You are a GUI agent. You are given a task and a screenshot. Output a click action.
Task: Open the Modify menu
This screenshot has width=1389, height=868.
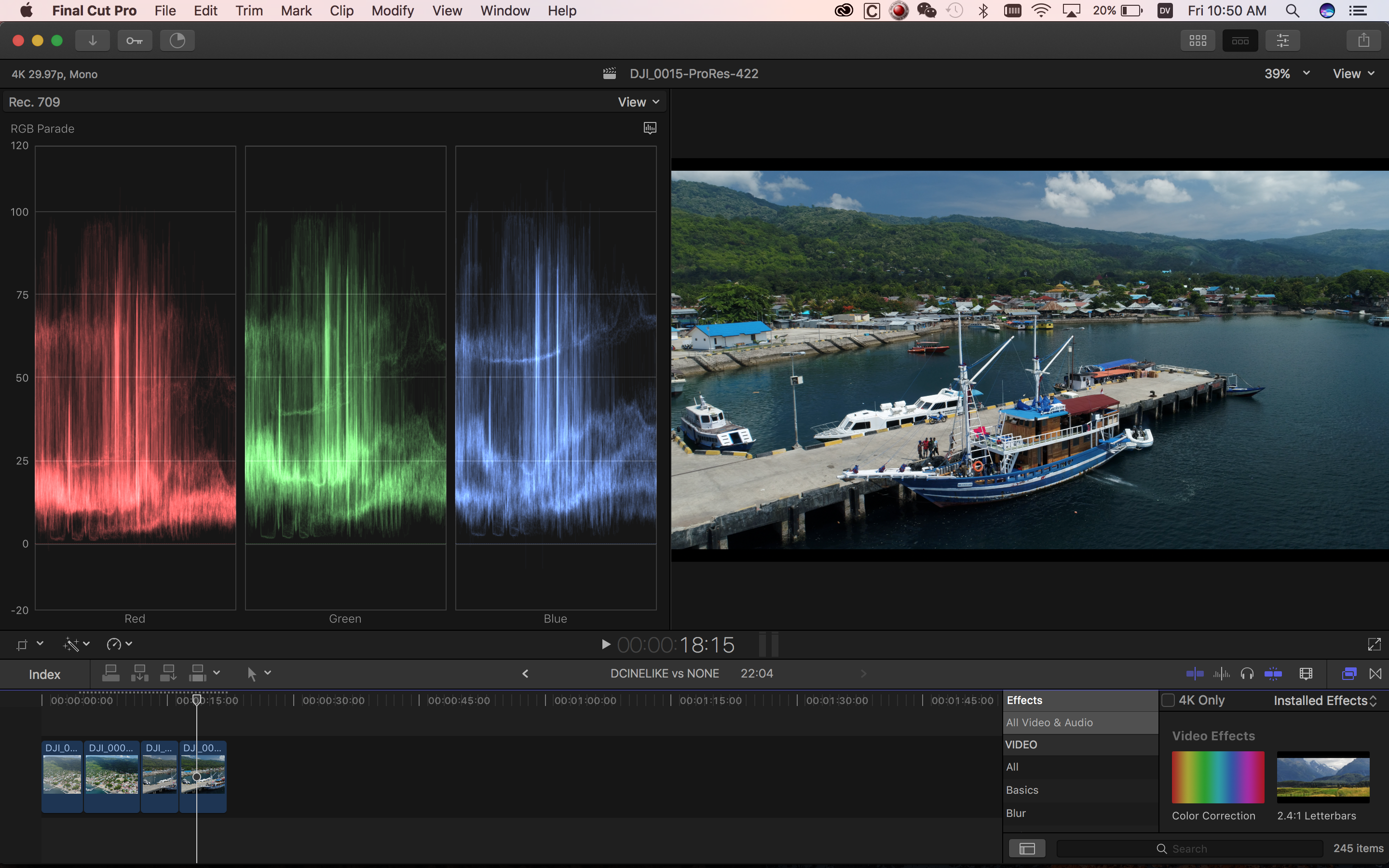point(393,11)
